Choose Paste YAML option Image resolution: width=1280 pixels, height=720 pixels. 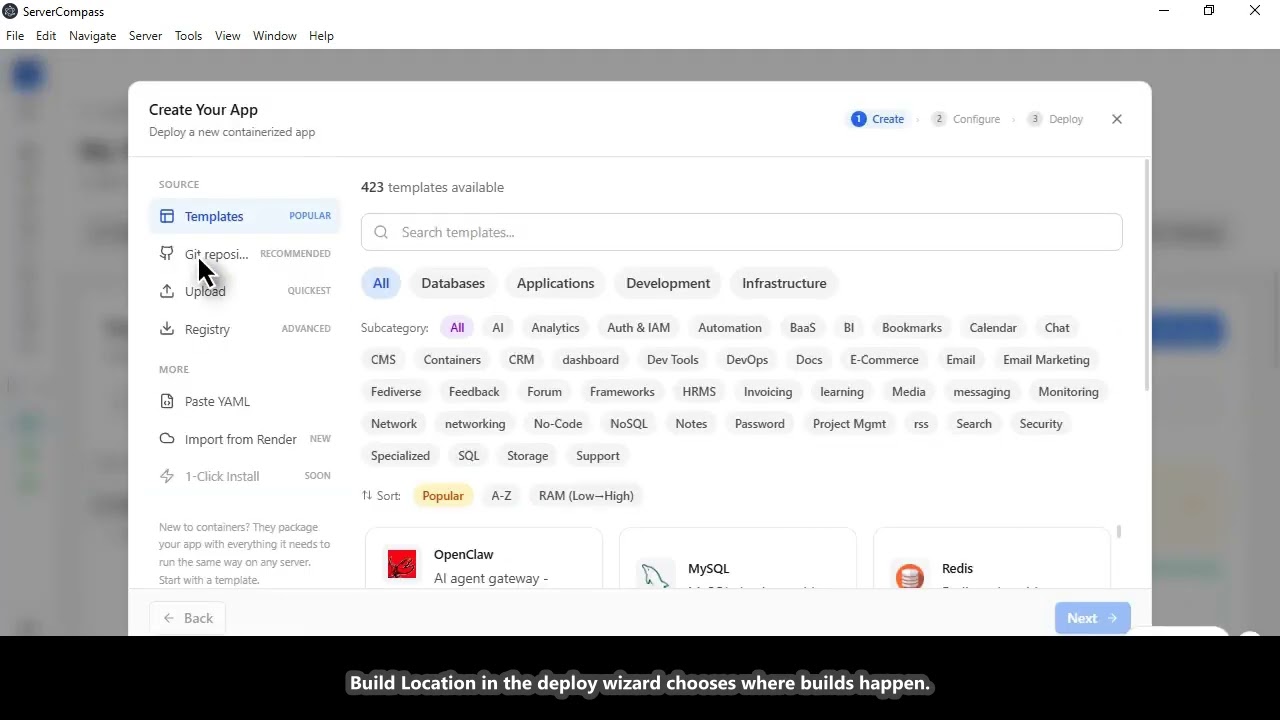click(x=245, y=401)
